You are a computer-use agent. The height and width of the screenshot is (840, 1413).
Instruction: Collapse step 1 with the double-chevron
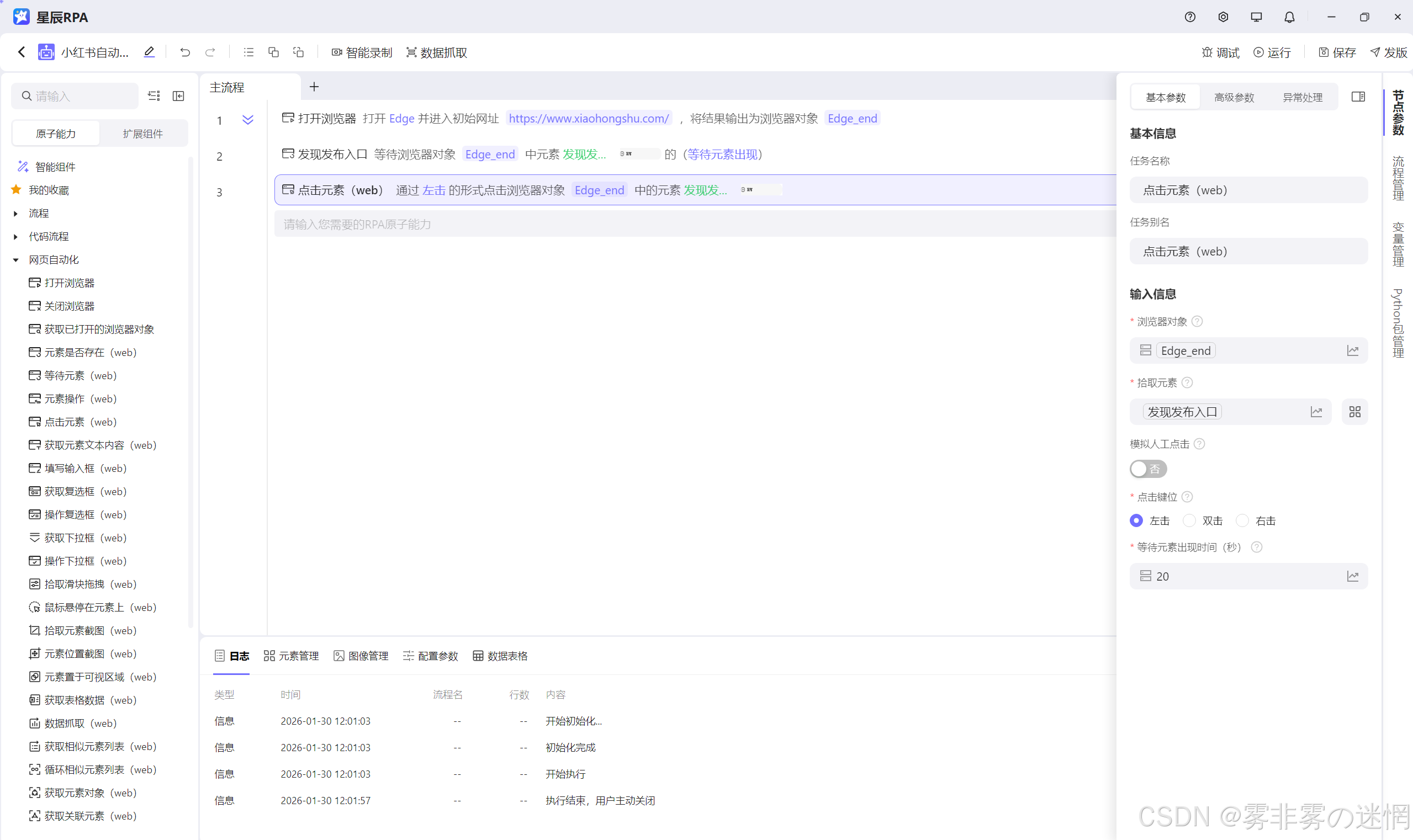click(247, 119)
